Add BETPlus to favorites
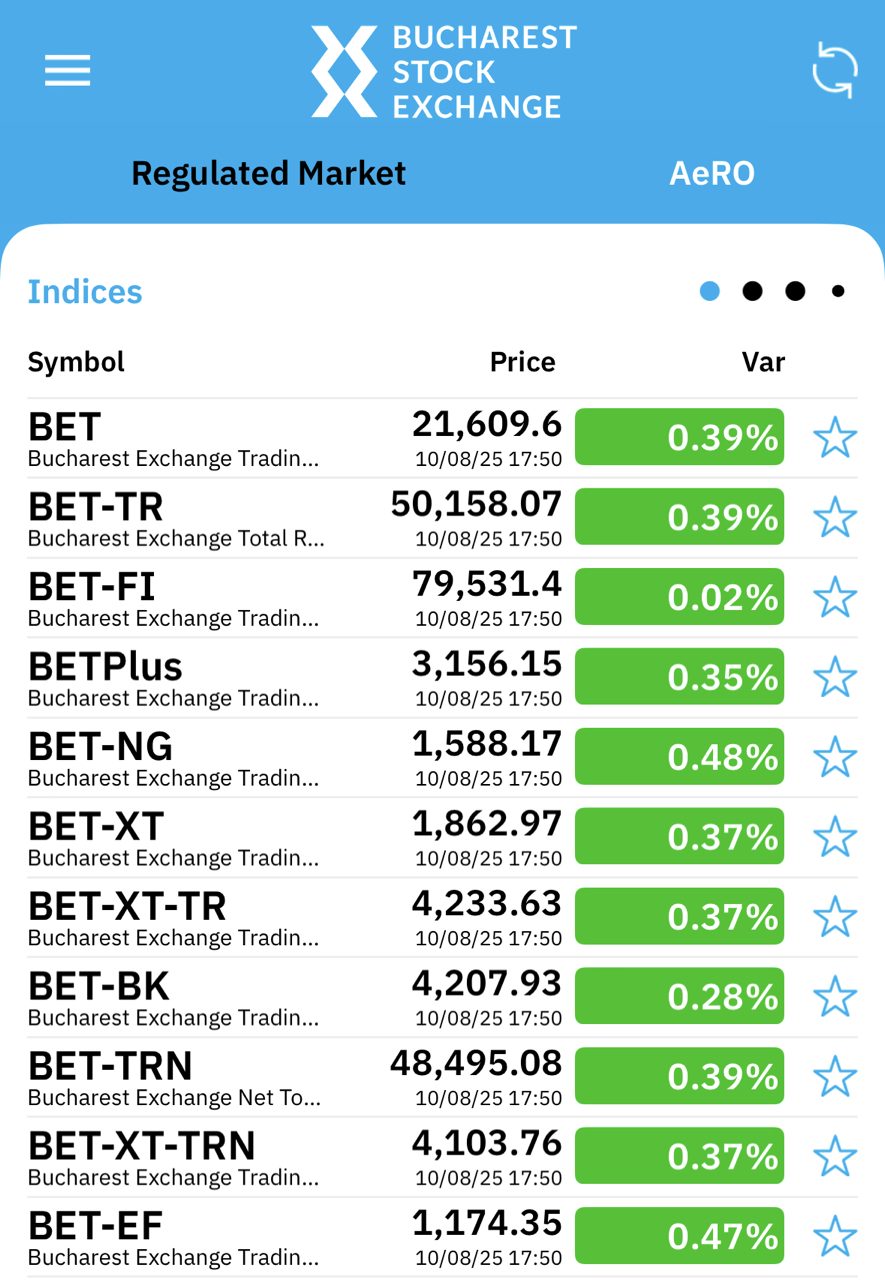The width and height of the screenshot is (885, 1280). pyautogui.click(x=834, y=678)
